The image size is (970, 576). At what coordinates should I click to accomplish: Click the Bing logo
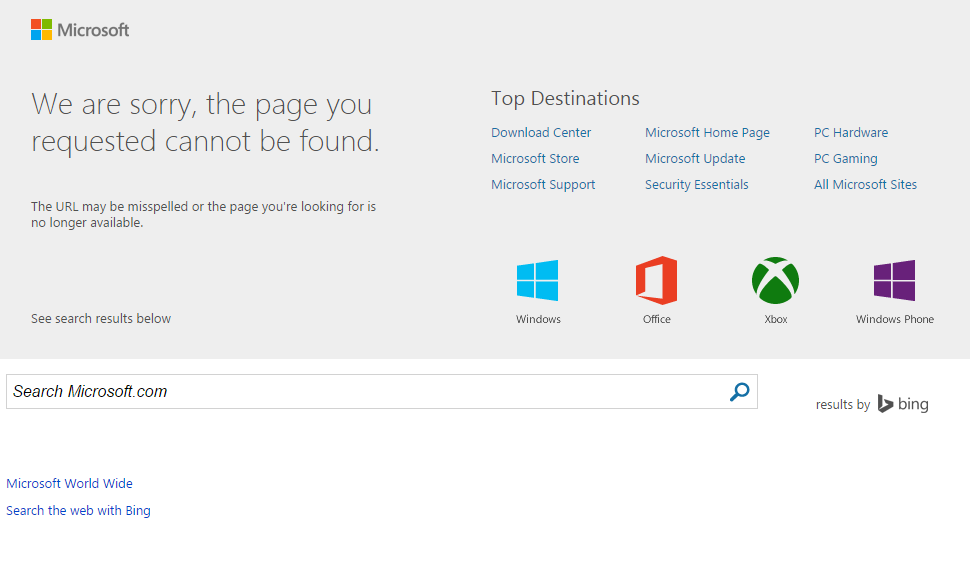tap(903, 404)
